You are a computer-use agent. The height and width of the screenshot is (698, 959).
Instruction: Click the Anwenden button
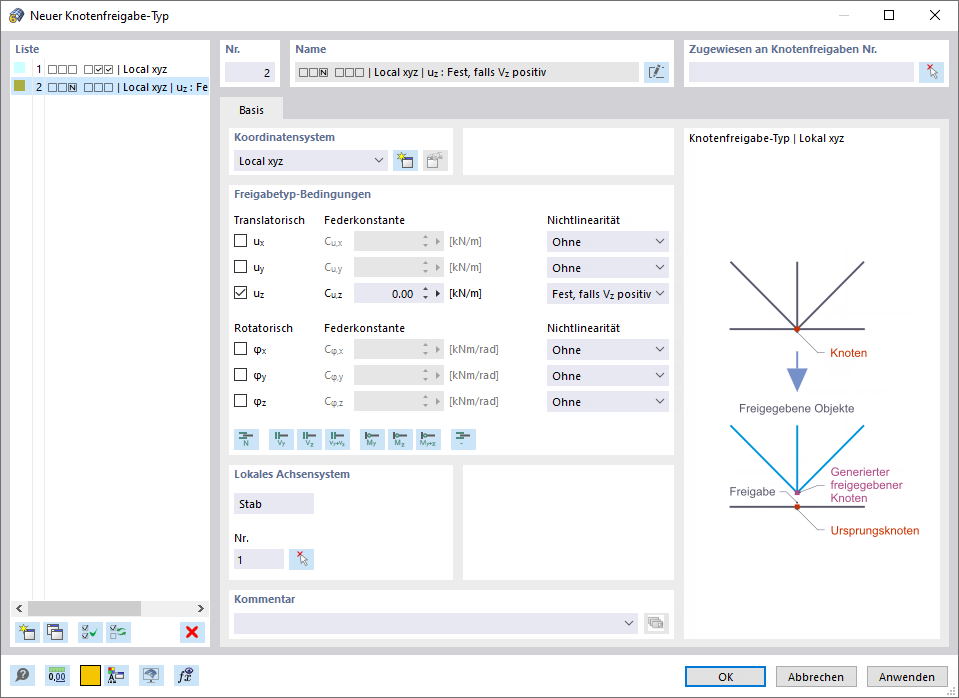click(907, 677)
